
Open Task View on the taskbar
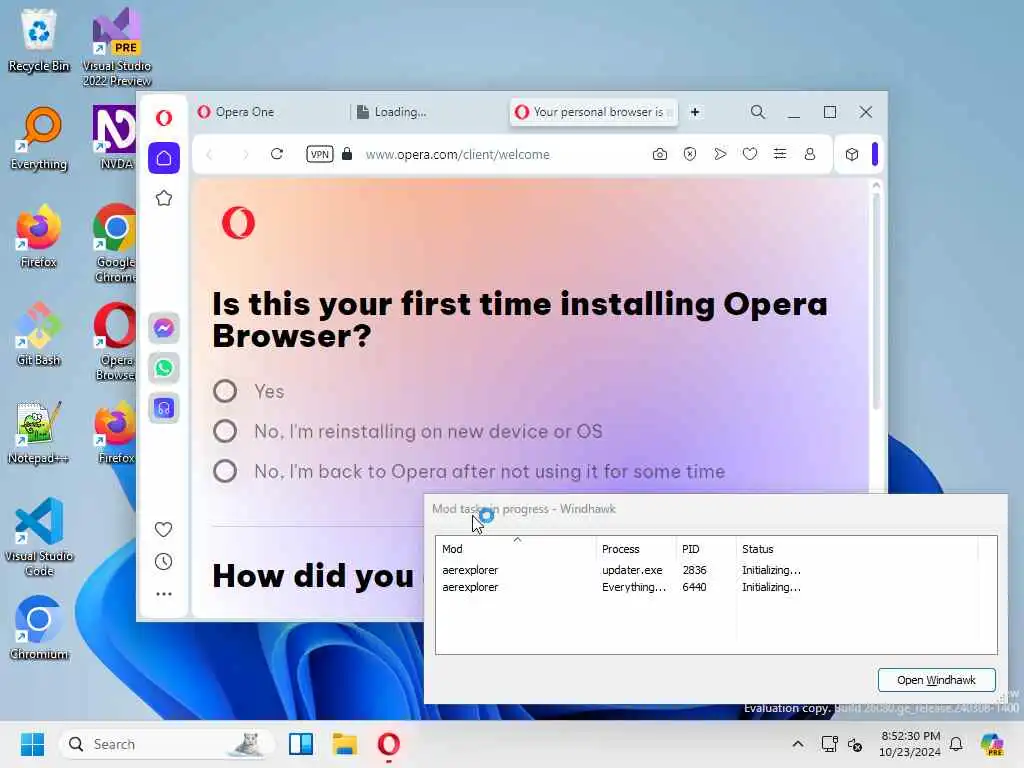[x=301, y=744]
